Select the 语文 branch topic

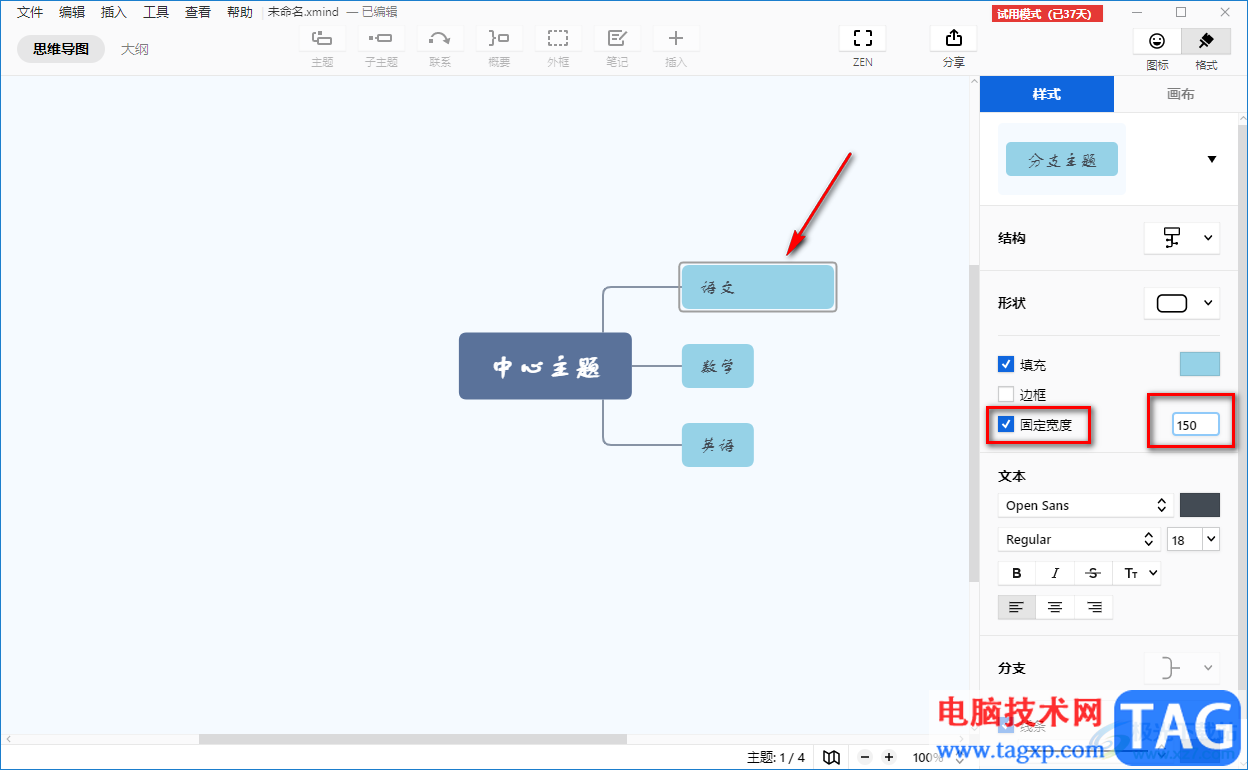(x=758, y=287)
